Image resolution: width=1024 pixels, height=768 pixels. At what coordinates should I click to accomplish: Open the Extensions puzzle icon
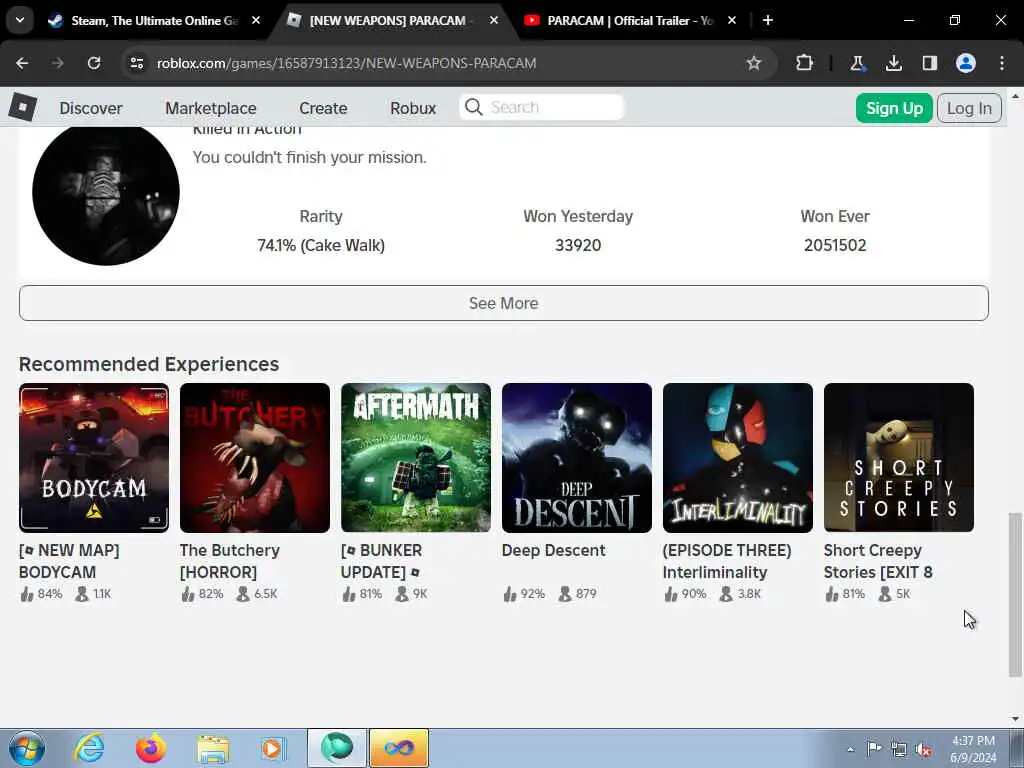pos(805,63)
